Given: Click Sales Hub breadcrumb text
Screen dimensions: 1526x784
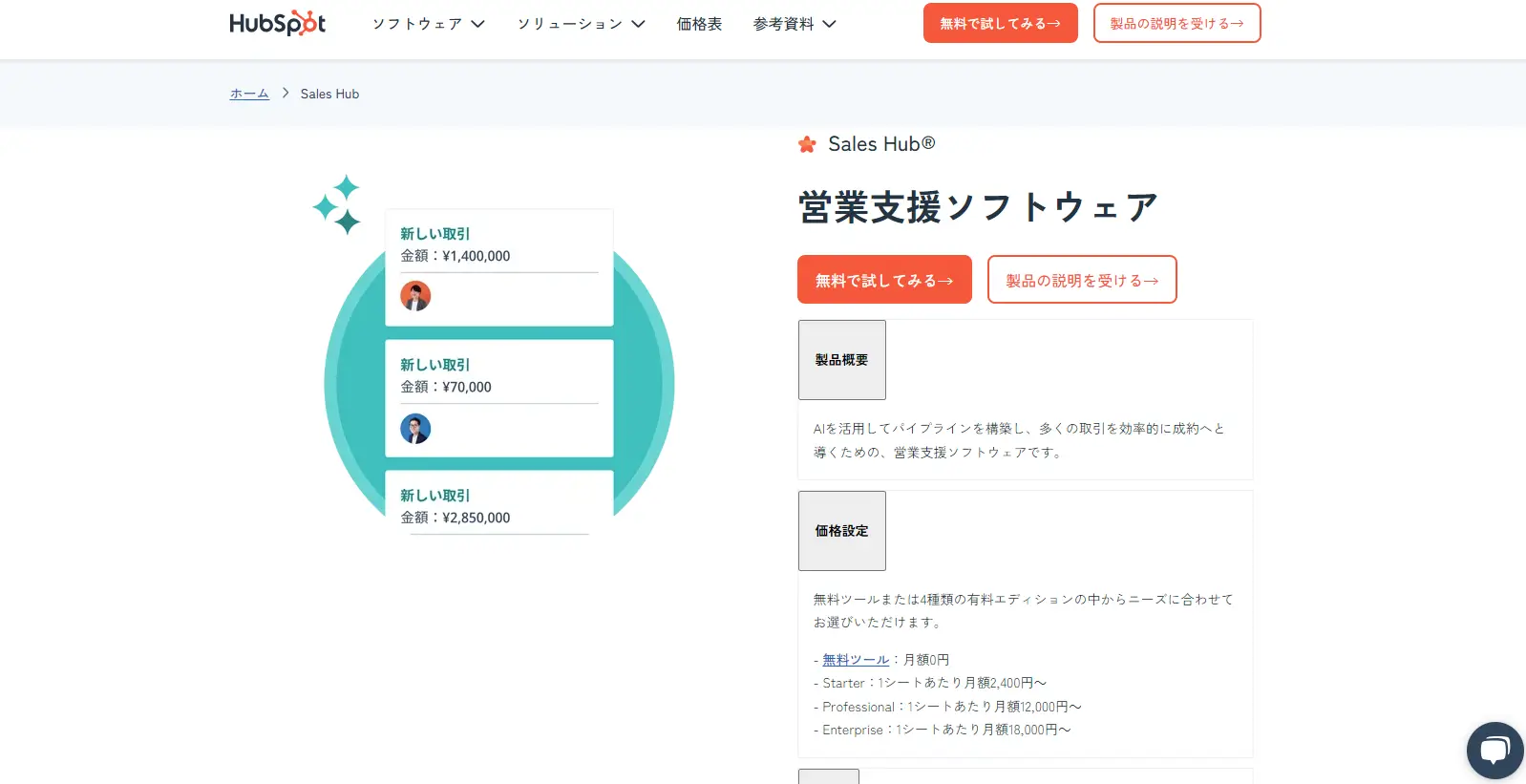Looking at the screenshot, I should [329, 94].
